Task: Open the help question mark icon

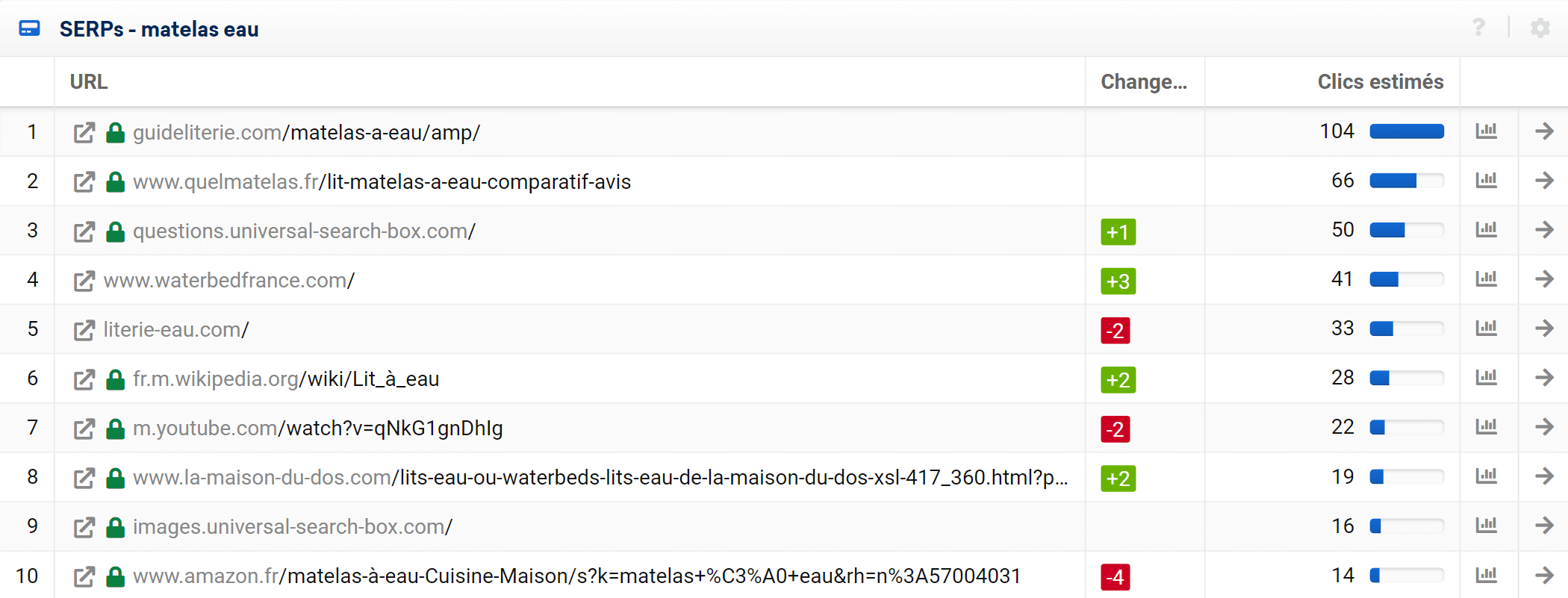Action: point(1478,28)
